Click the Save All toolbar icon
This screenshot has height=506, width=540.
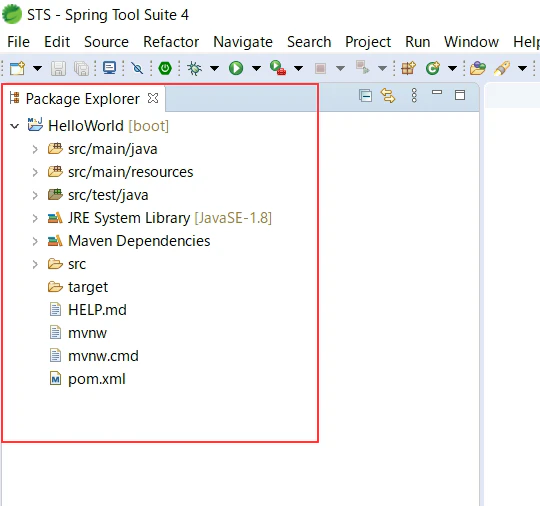point(82,68)
